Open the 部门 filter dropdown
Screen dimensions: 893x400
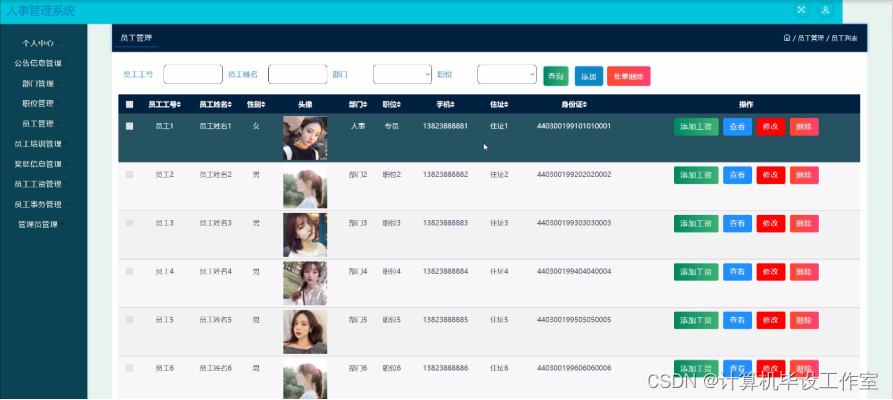point(402,74)
